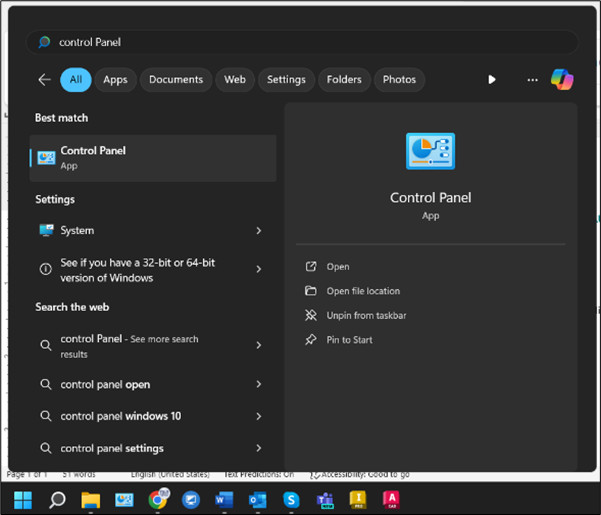
Task: Click the Search icon on the taskbar
Action: click(x=57, y=500)
